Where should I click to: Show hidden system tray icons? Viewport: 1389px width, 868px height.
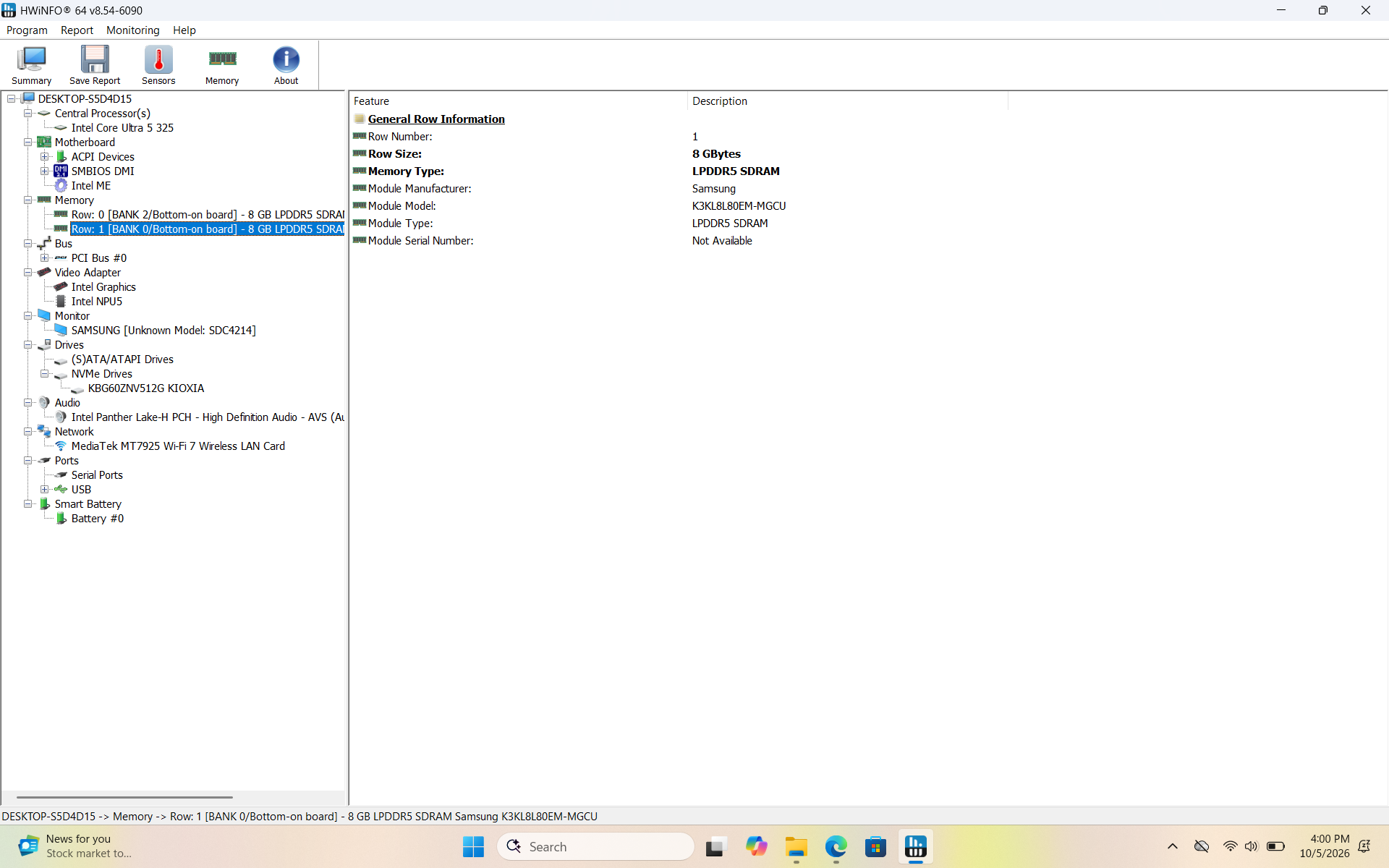tap(1173, 846)
